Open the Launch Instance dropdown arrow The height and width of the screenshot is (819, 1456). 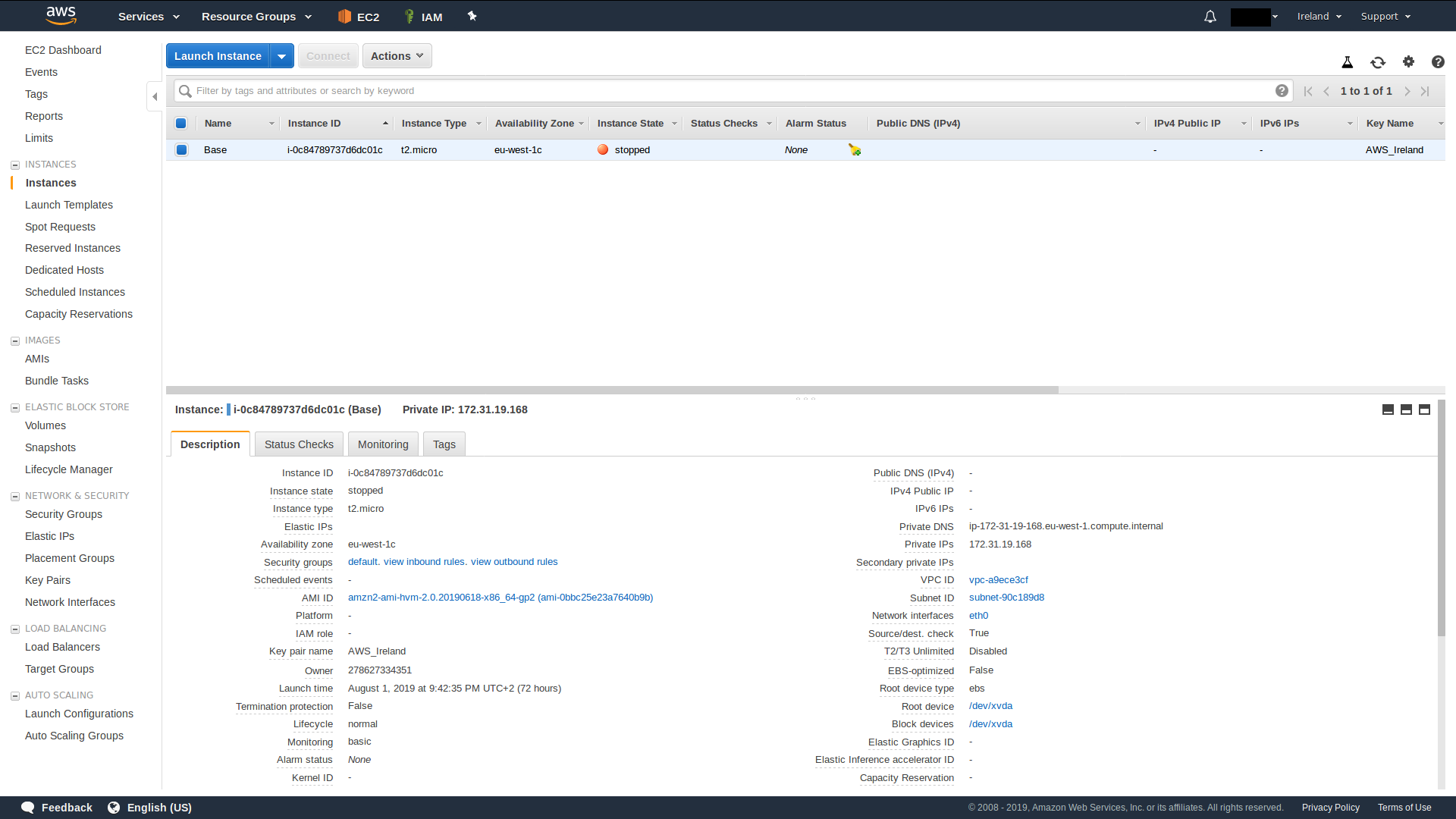tap(281, 56)
